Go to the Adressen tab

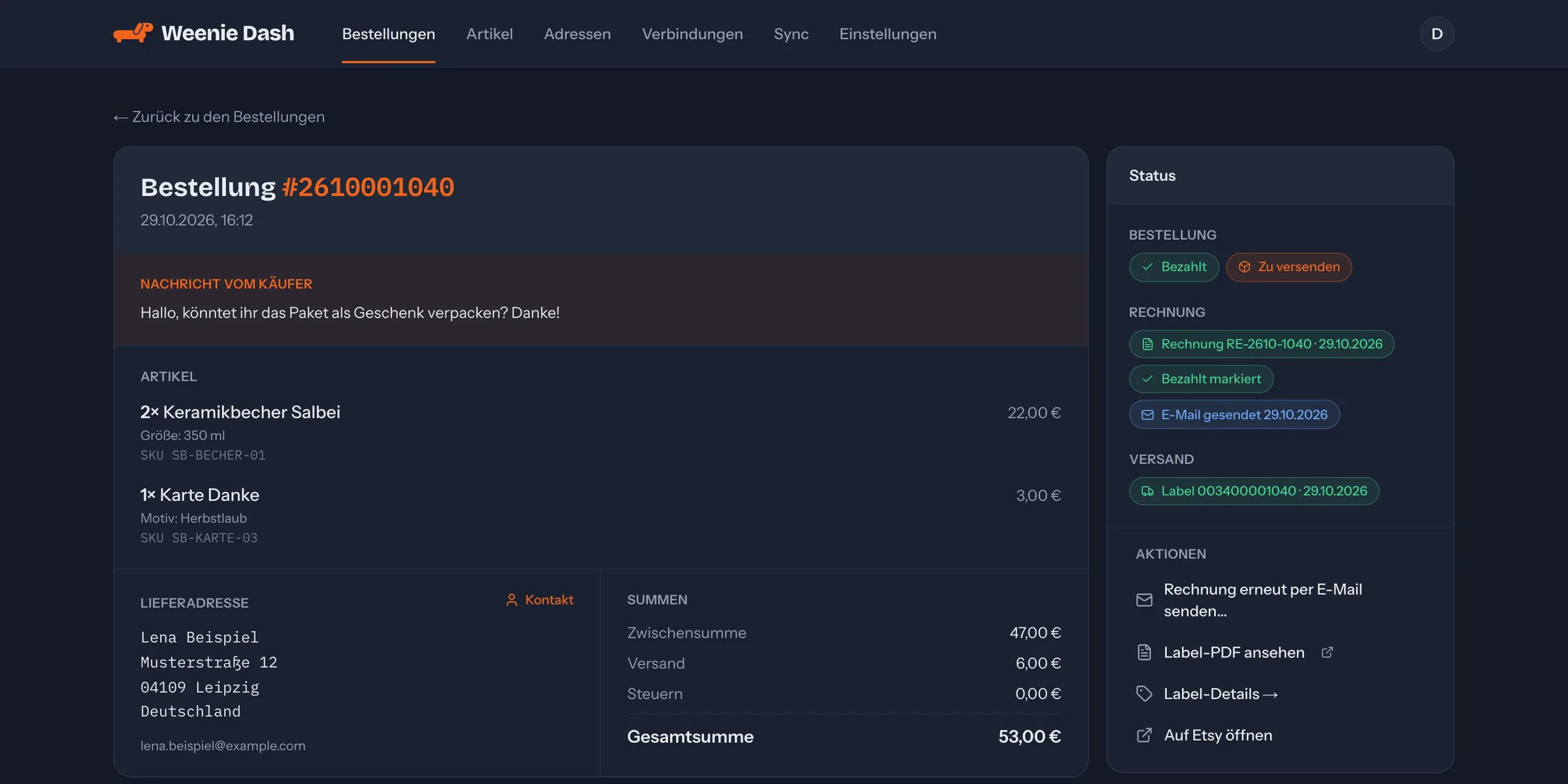coord(578,34)
